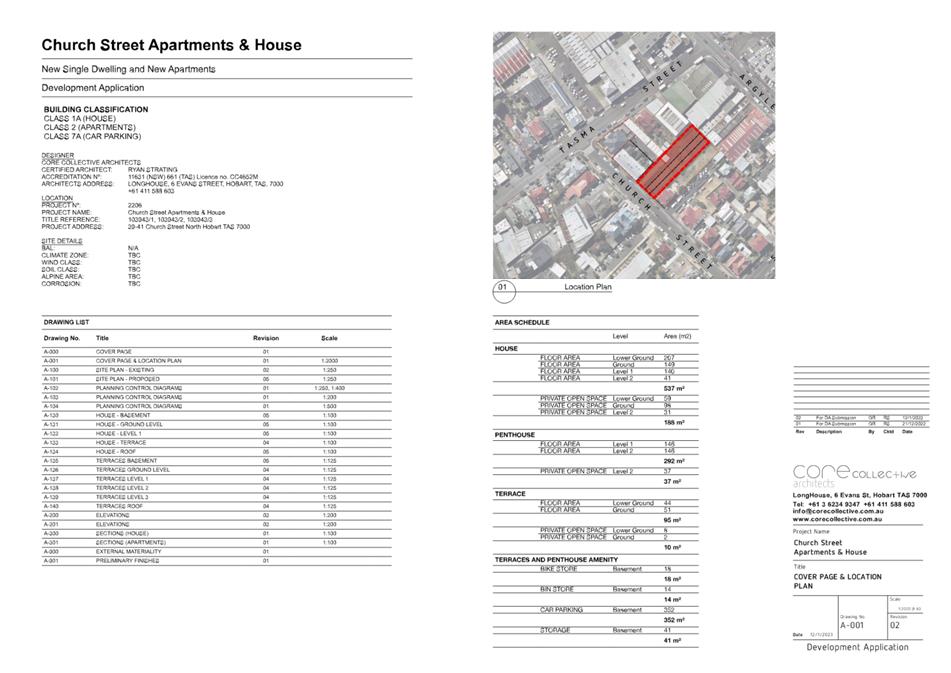
Task: Click the 'SECTIONS (APARTMENTS)' drawing title
Action: pyautogui.click(x=130, y=543)
